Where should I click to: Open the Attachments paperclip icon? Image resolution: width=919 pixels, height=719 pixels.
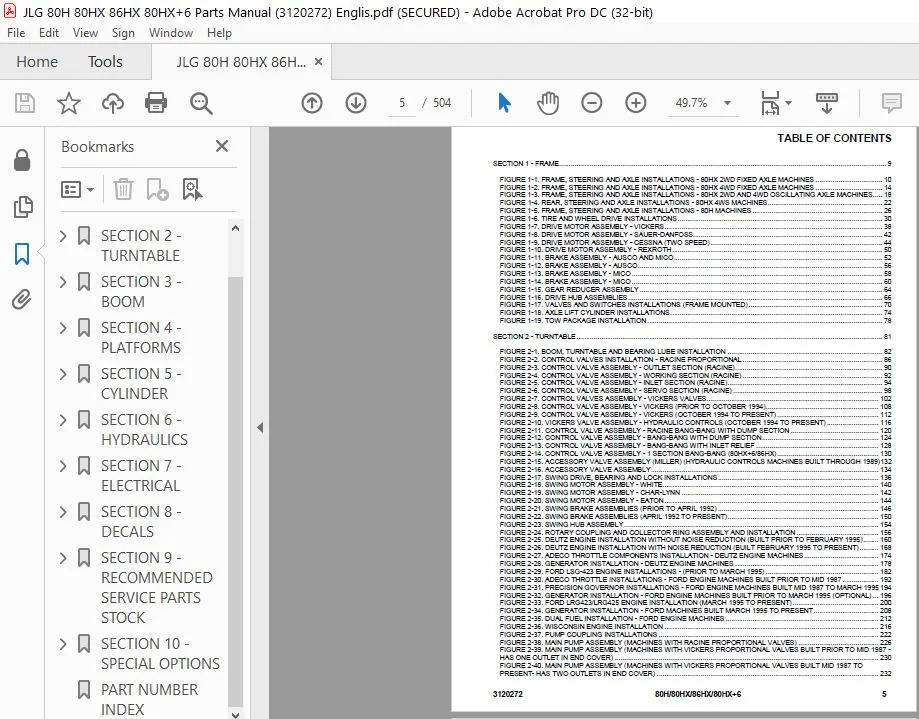[22, 299]
